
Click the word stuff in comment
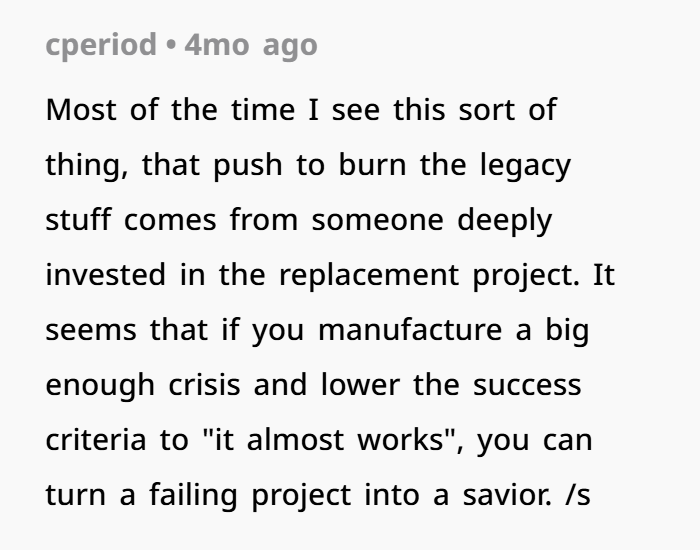coord(78,219)
